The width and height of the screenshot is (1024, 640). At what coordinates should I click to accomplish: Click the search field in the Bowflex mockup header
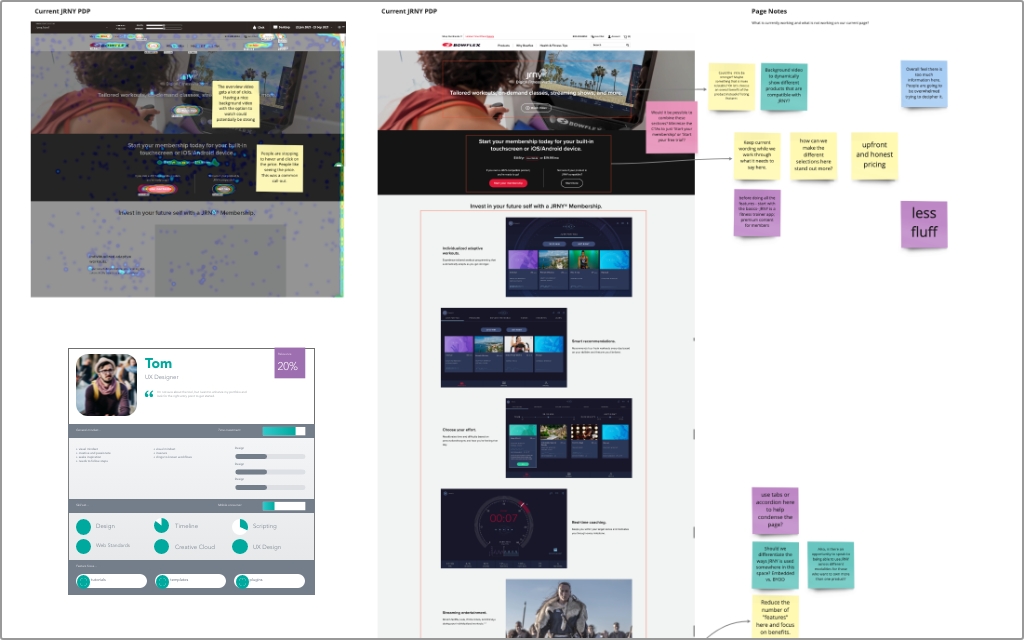(611, 45)
